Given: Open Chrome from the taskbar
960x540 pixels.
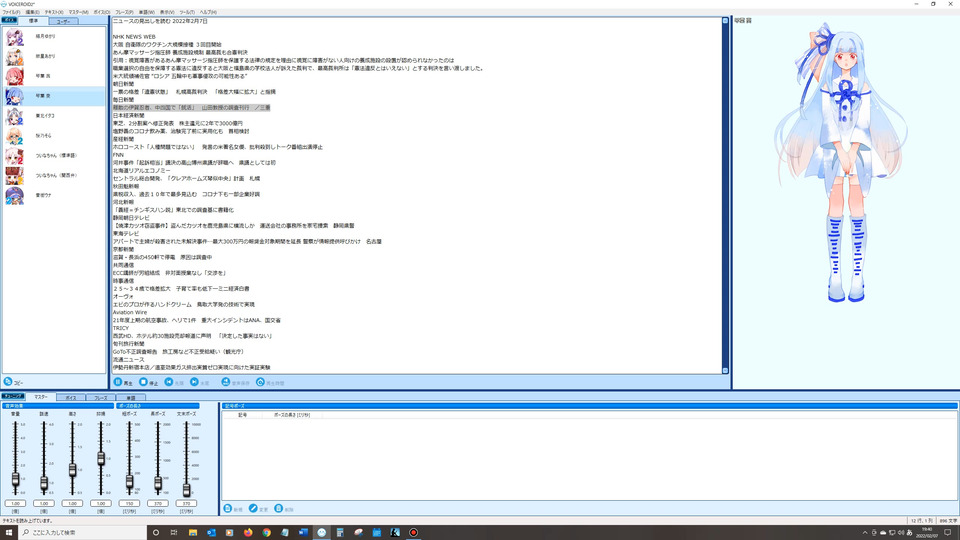Looking at the screenshot, I should [x=266, y=533].
